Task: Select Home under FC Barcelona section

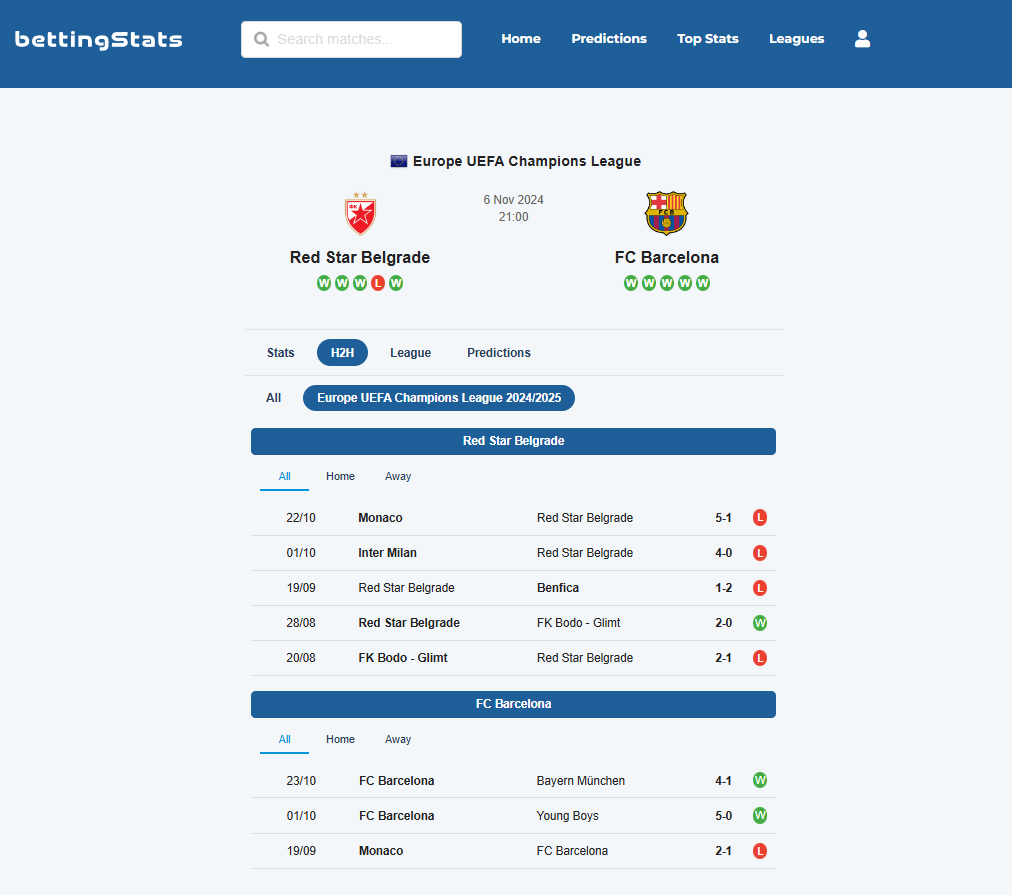Action: (340, 739)
